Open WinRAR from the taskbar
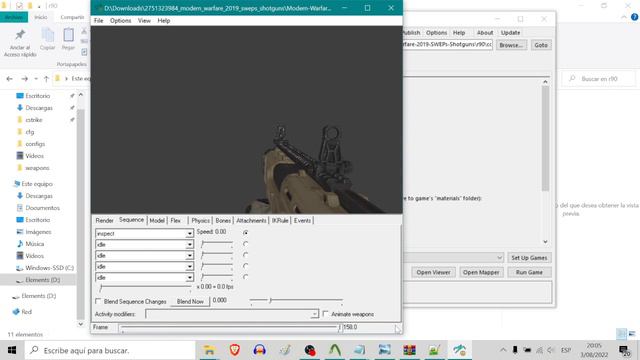640x360 pixels. click(x=409, y=350)
